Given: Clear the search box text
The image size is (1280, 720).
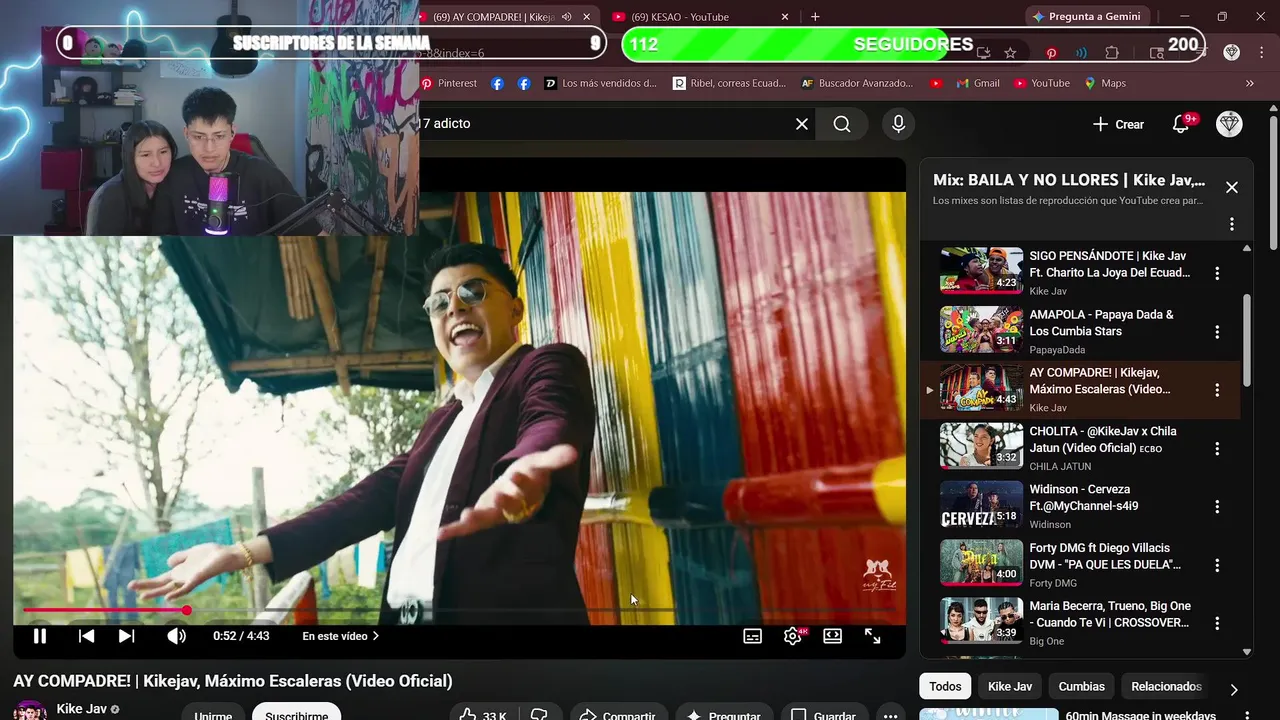Looking at the screenshot, I should [x=801, y=124].
